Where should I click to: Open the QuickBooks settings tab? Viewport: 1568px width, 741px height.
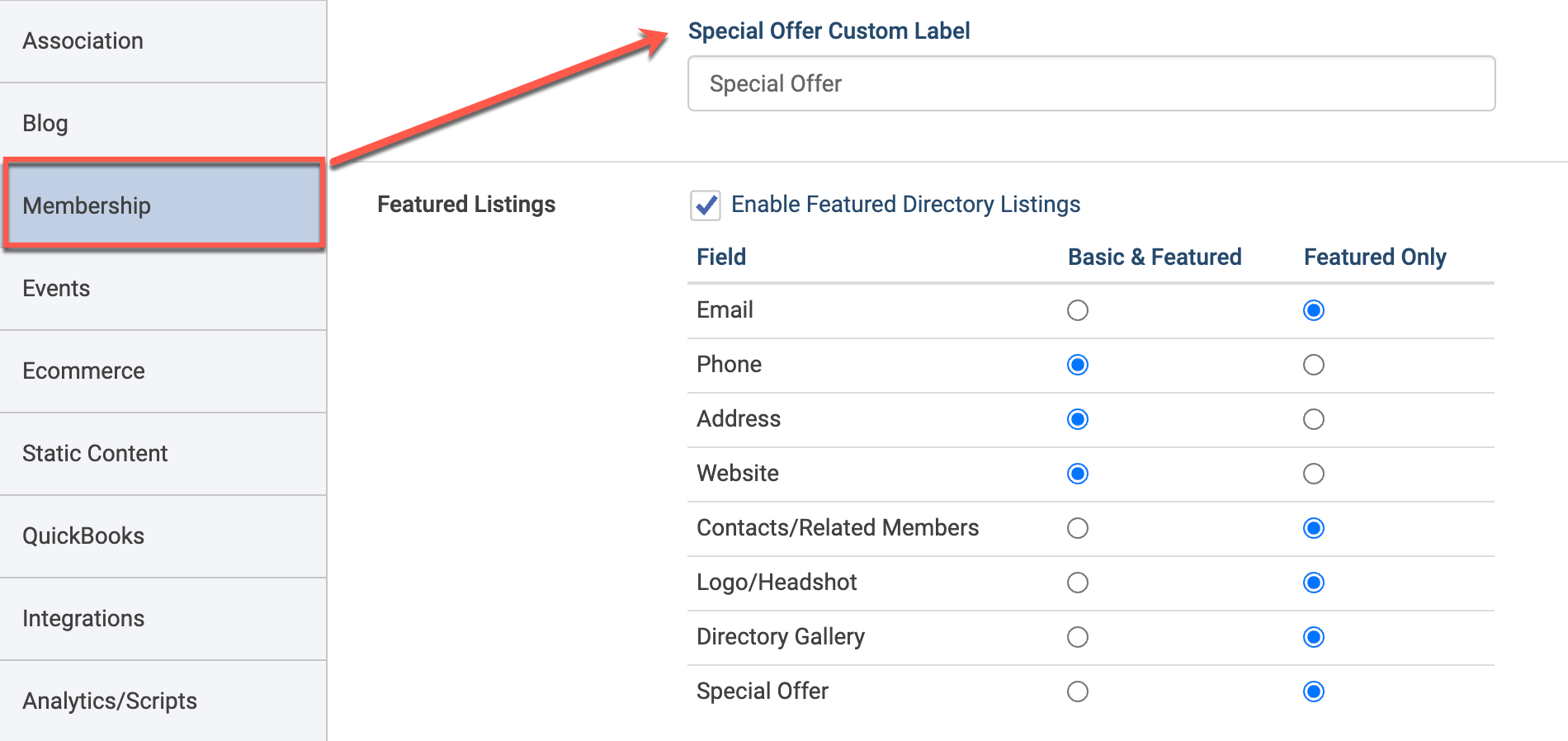[163, 536]
